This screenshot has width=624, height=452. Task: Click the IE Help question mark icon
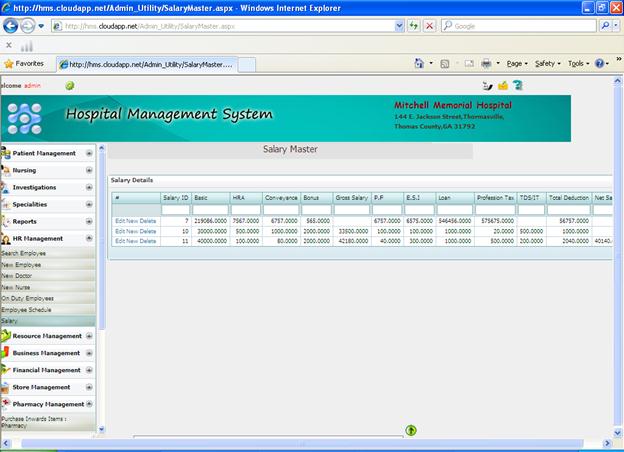600,63
